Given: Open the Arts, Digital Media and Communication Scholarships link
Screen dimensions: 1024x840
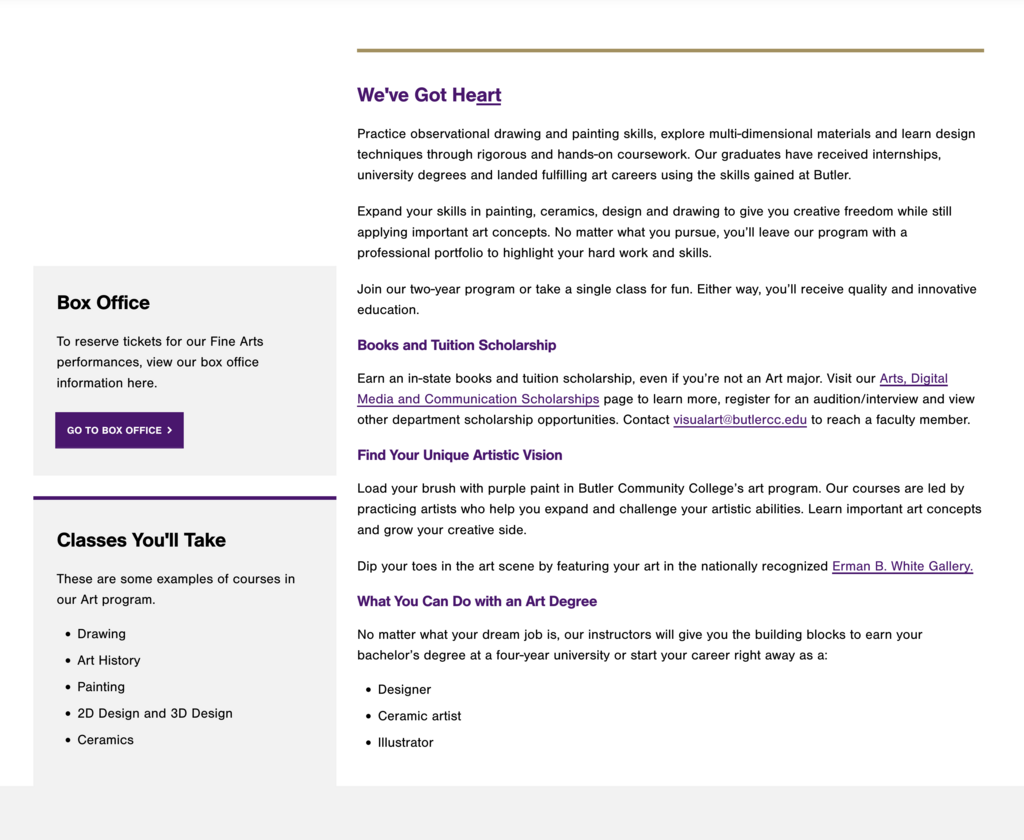Looking at the screenshot, I should pos(478,399).
